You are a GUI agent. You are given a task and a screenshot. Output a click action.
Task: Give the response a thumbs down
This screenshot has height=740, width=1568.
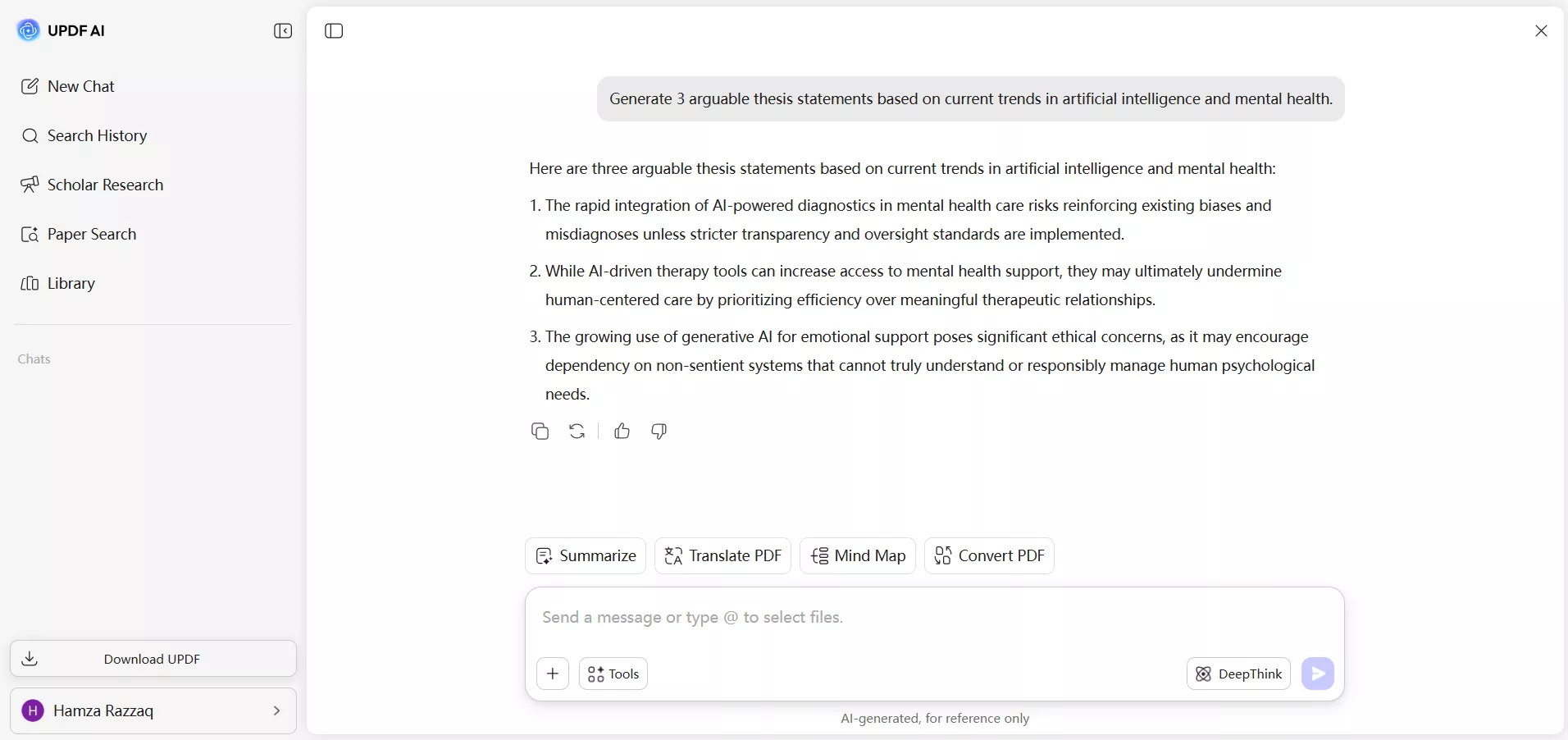coord(659,432)
